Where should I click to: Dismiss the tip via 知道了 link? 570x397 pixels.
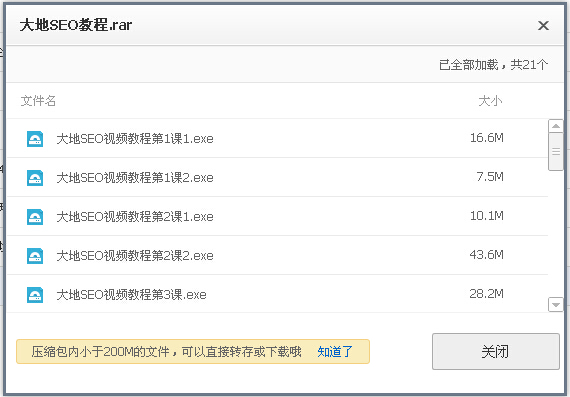pyautogui.click(x=335, y=352)
